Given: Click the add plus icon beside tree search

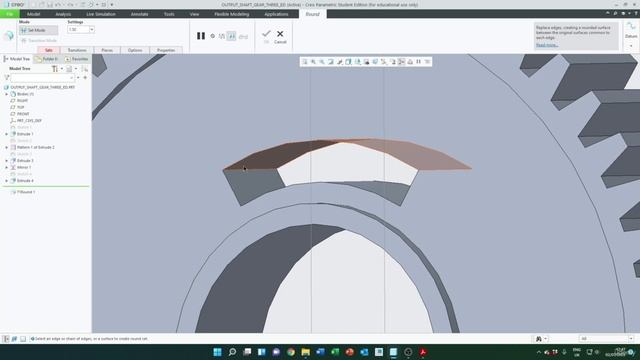Looking at the screenshot, I should tap(85, 77).
